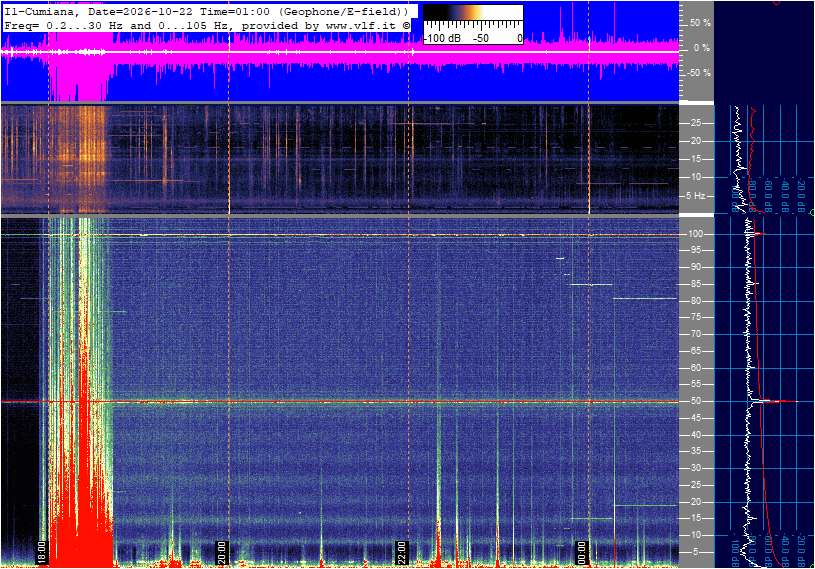The height and width of the screenshot is (569, 815).
Task: Click the -50 % amplitude scale label
Action: point(699,73)
